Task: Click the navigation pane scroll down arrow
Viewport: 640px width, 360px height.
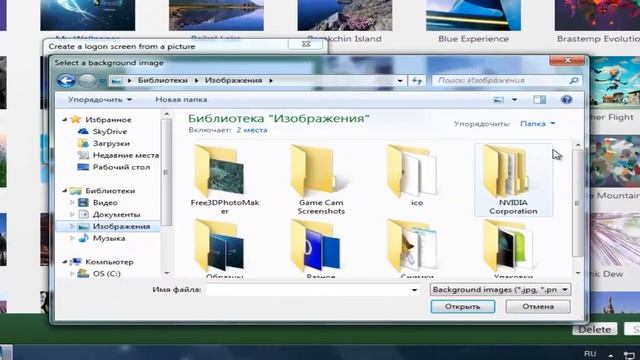Action: [166, 273]
